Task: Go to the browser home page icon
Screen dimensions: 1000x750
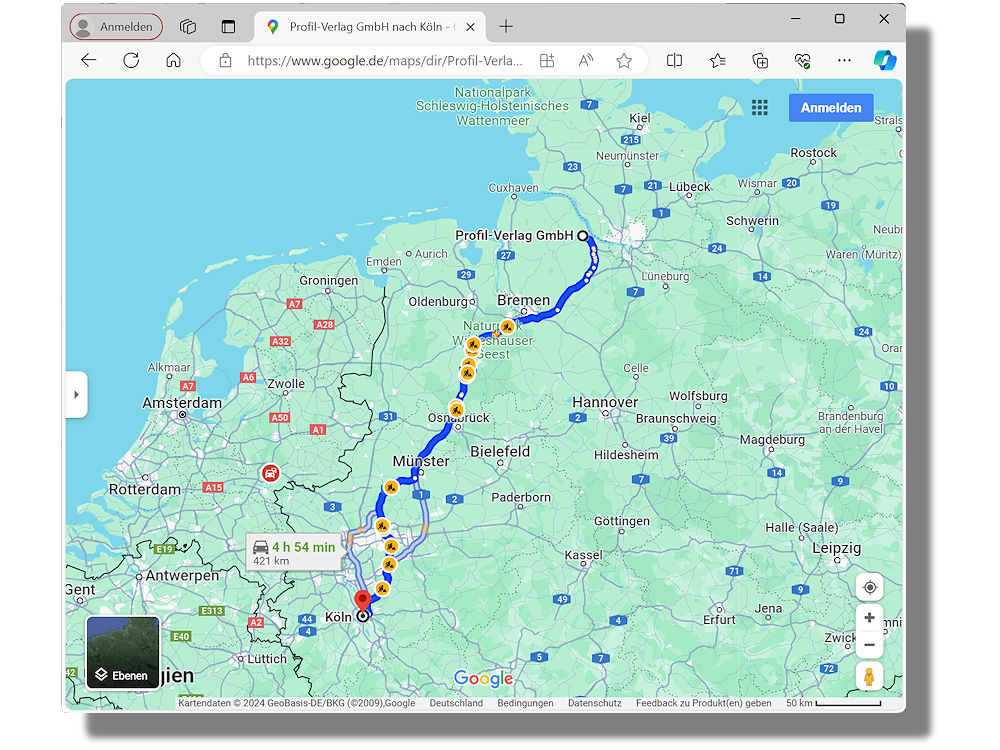Action: pyautogui.click(x=173, y=61)
